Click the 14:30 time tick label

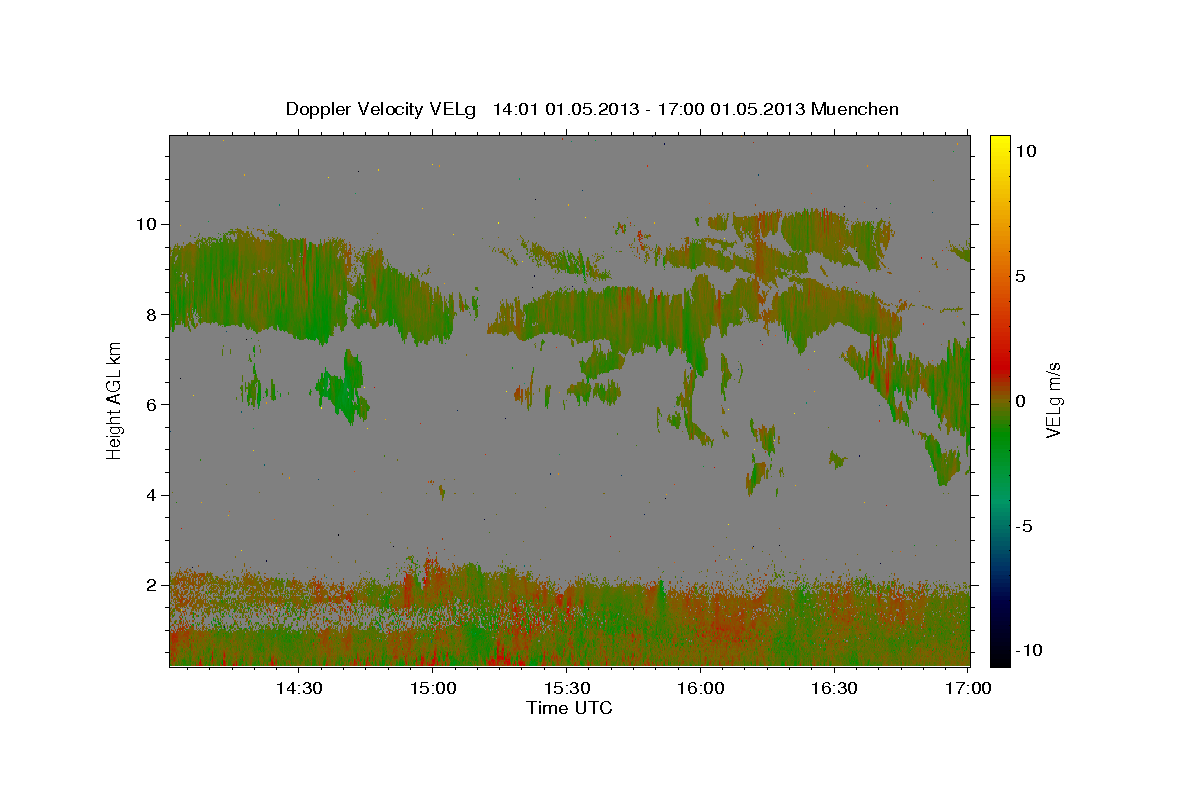click(298, 688)
